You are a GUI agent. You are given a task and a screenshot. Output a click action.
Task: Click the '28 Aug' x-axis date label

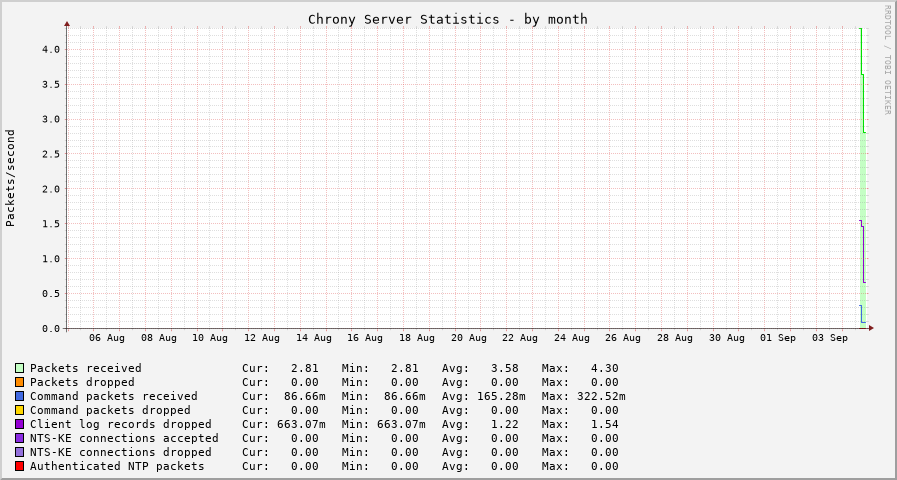[675, 338]
